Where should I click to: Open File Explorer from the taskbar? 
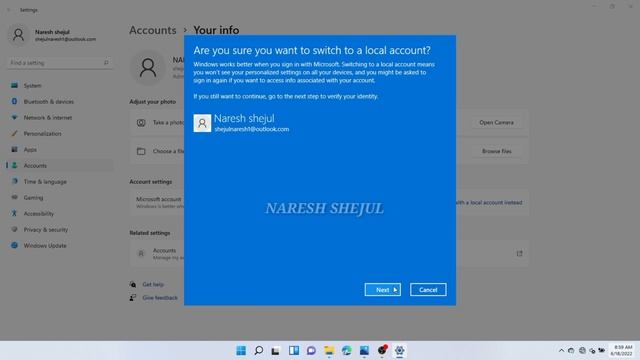329,351
